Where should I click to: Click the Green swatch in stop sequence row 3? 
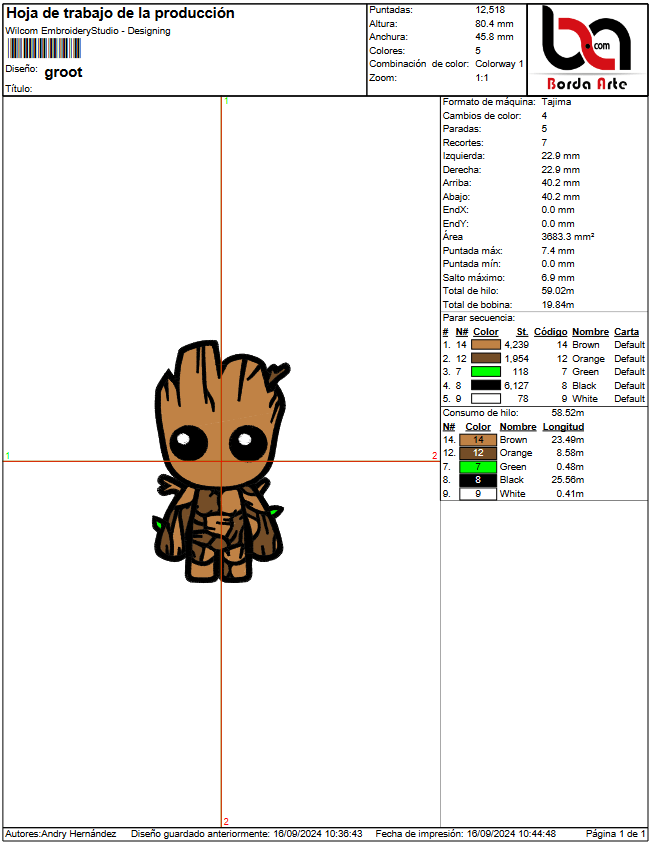pyautogui.click(x=485, y=372)
